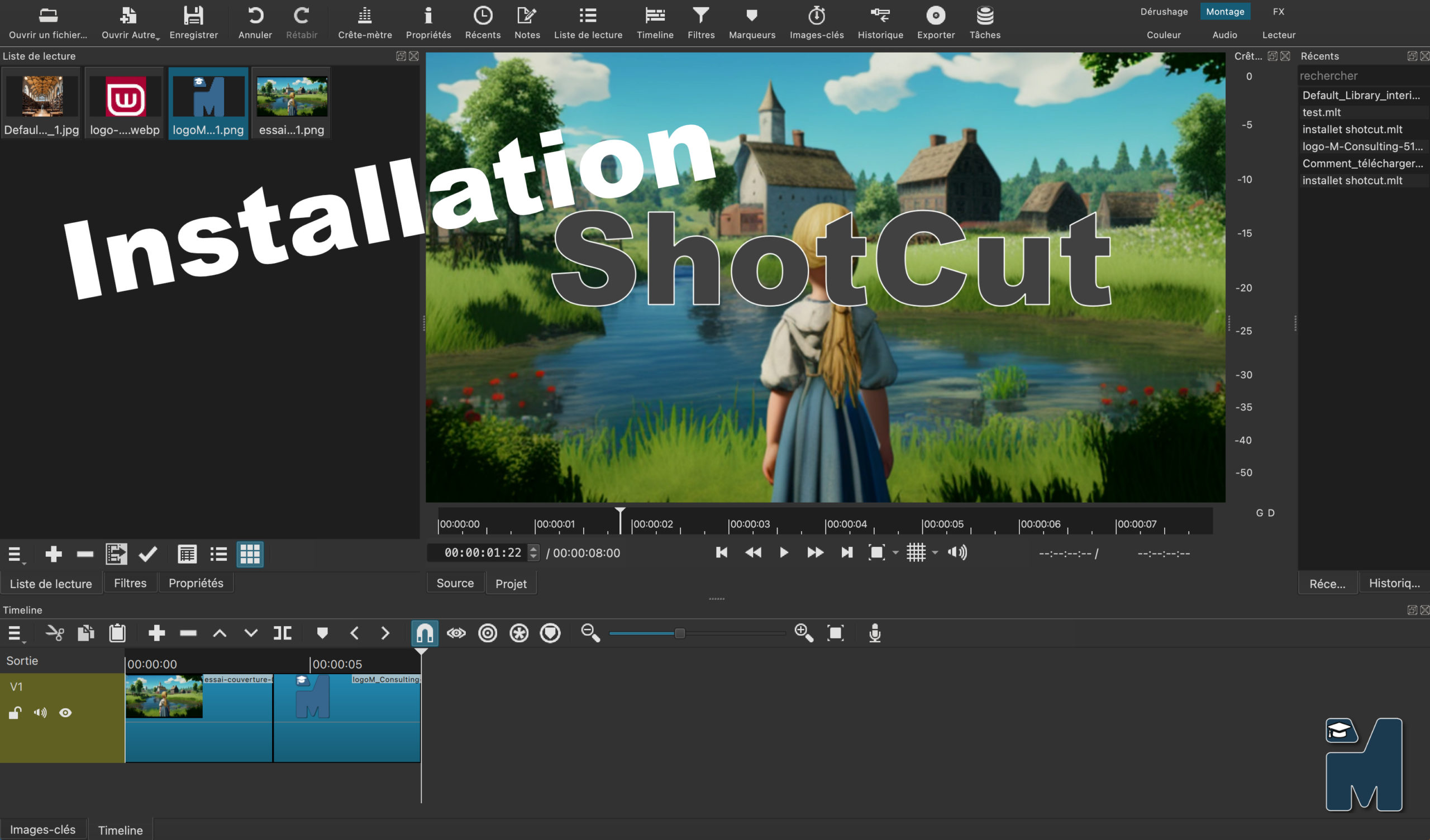Open the Exporter panel
This screenshot has height=840, width=1430.
point(936,23)
